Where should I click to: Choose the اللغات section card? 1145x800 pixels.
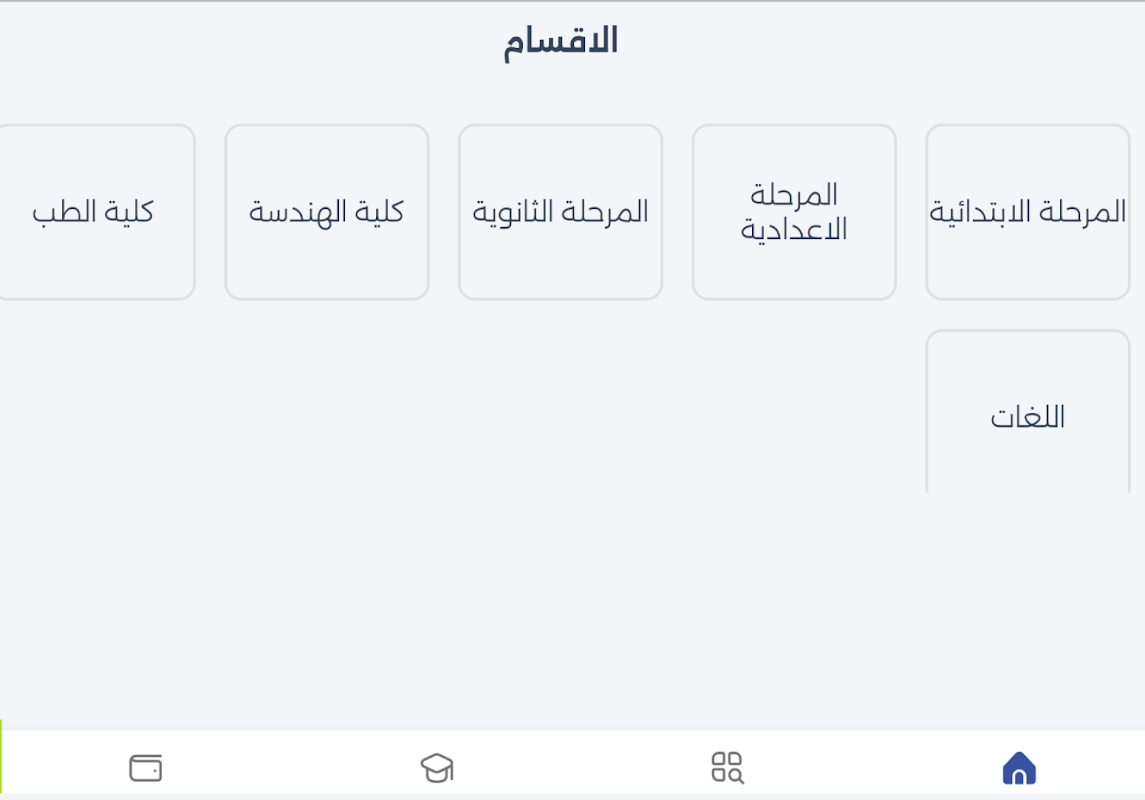pos(1027,412)
